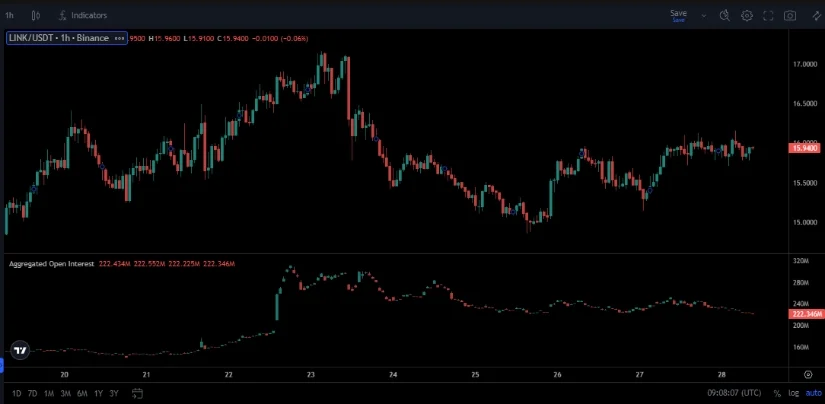
Task: Set date range to 3Y
Action: (x=114, y=393)
